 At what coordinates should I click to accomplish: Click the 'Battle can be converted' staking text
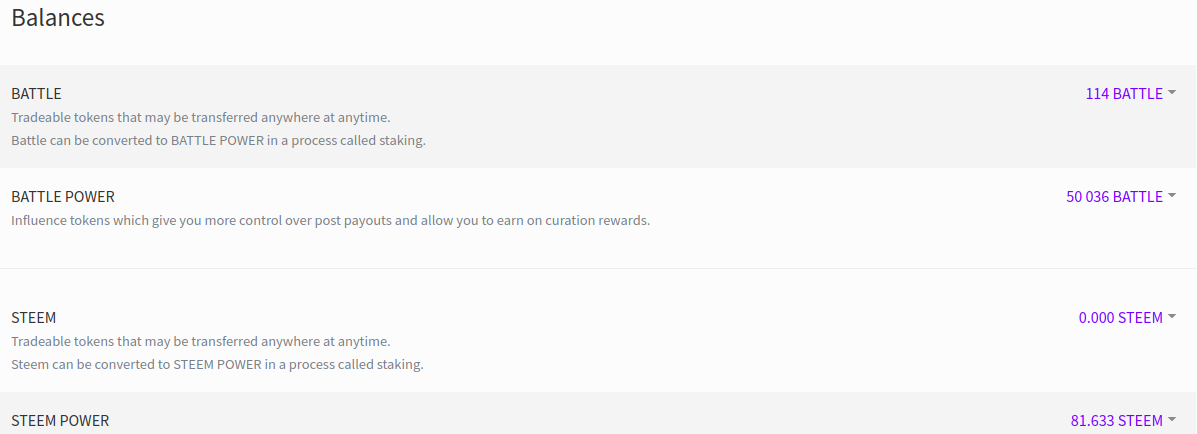point(218,141)
